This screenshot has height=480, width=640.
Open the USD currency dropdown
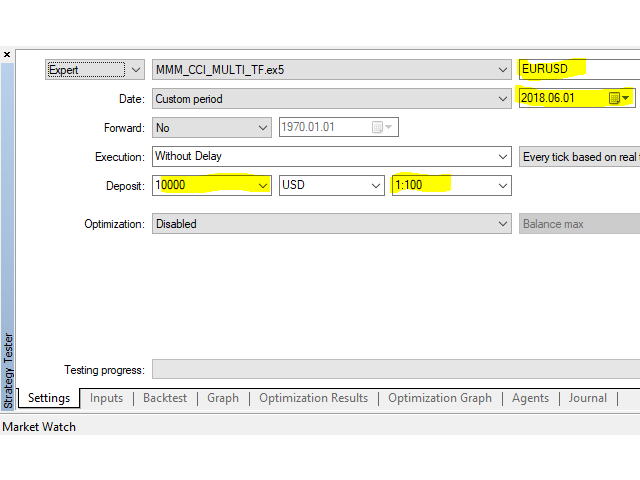(376, 186)
